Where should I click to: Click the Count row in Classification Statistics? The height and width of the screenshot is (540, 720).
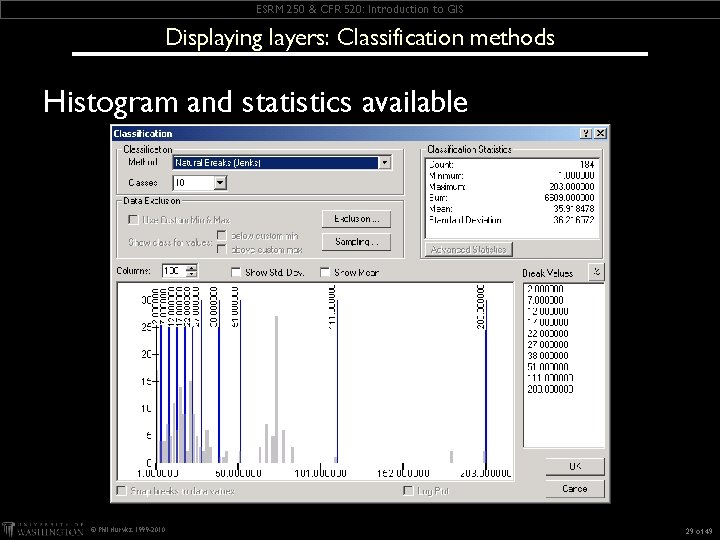click(x=512, y=164)
